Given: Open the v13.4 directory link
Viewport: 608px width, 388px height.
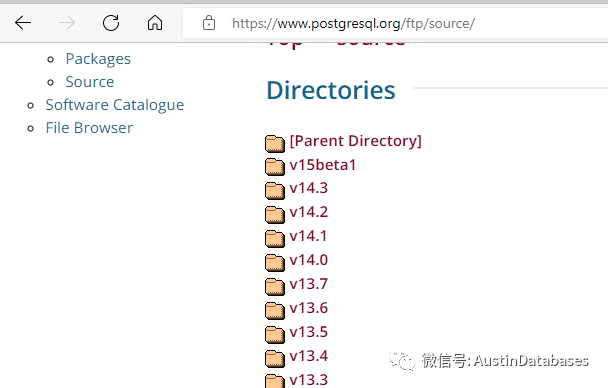Looking at the screenshot, I should click(309, 356).
